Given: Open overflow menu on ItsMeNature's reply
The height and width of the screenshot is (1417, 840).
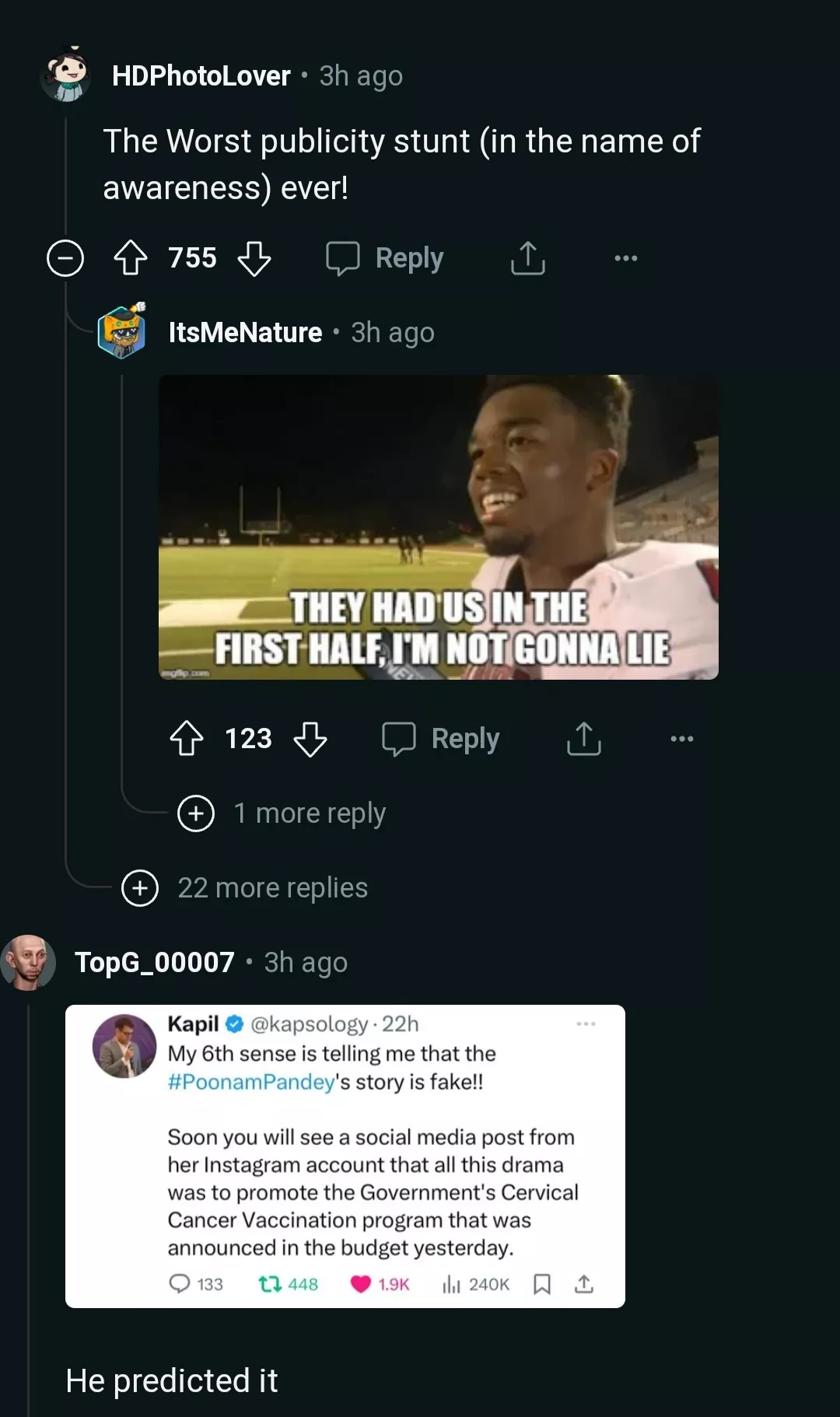Looking at the screenshot, I should pyautogui.click(x=681, y=739).
